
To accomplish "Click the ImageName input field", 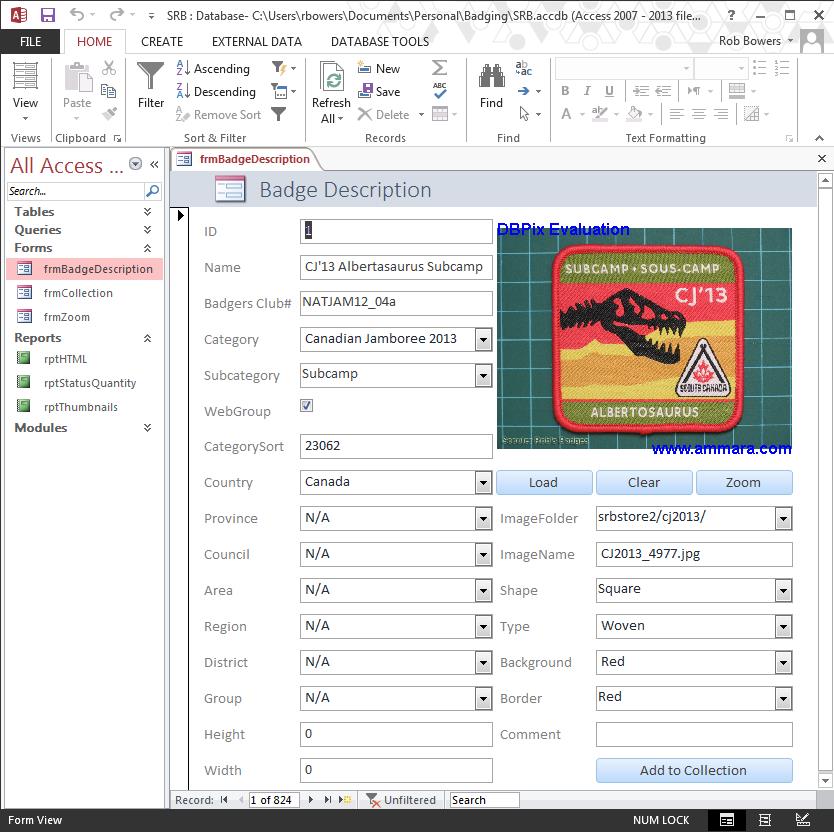I will tap(694, 554).
